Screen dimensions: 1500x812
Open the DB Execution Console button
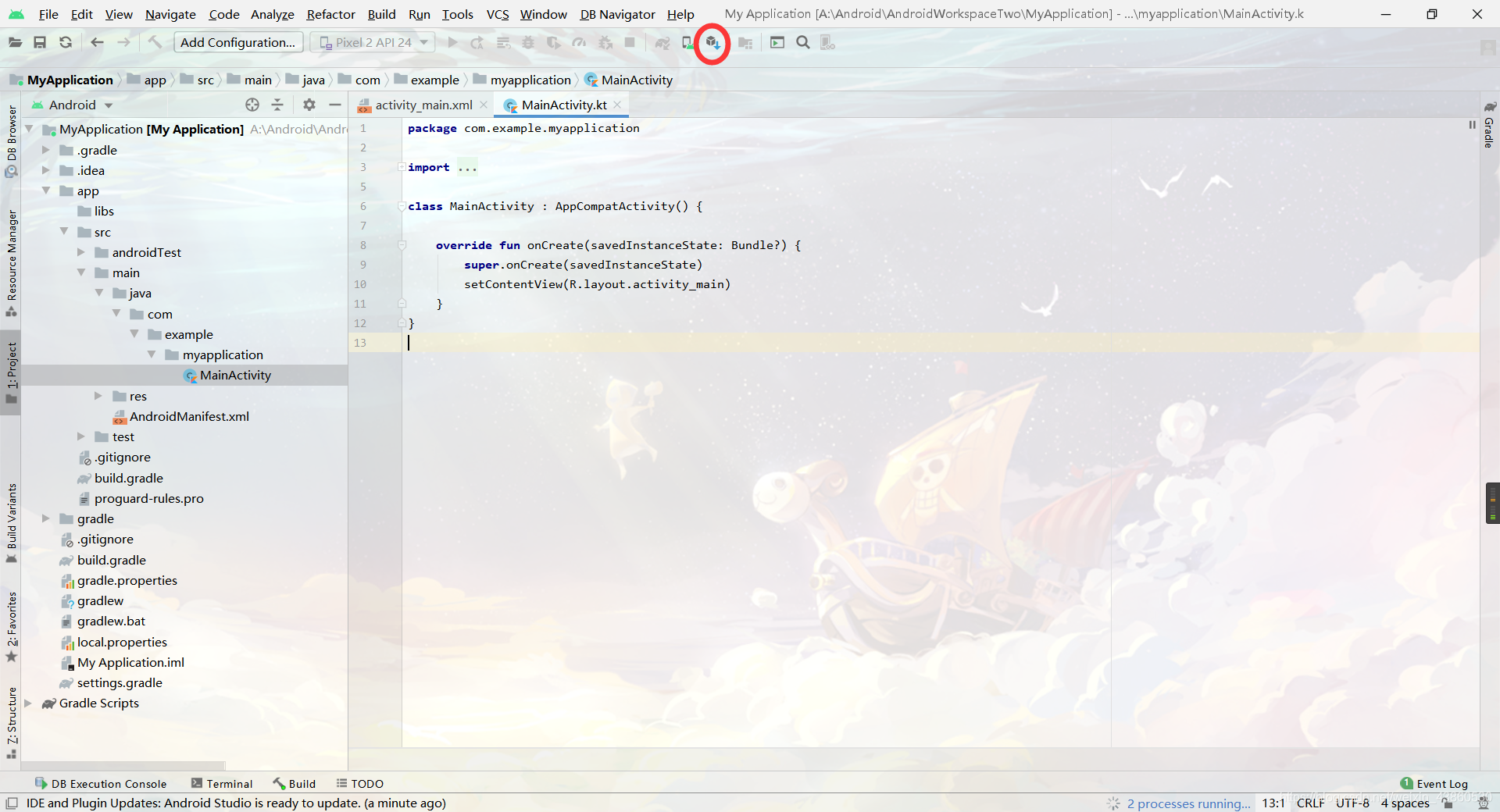(101, 783)
